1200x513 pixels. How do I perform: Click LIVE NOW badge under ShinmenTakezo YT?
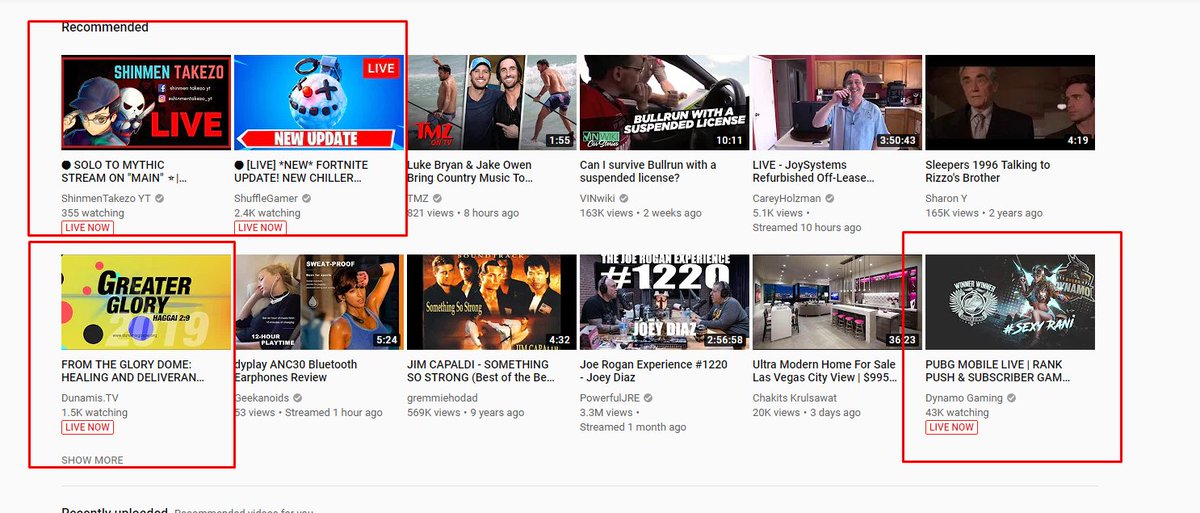click(x=87, y=227)
